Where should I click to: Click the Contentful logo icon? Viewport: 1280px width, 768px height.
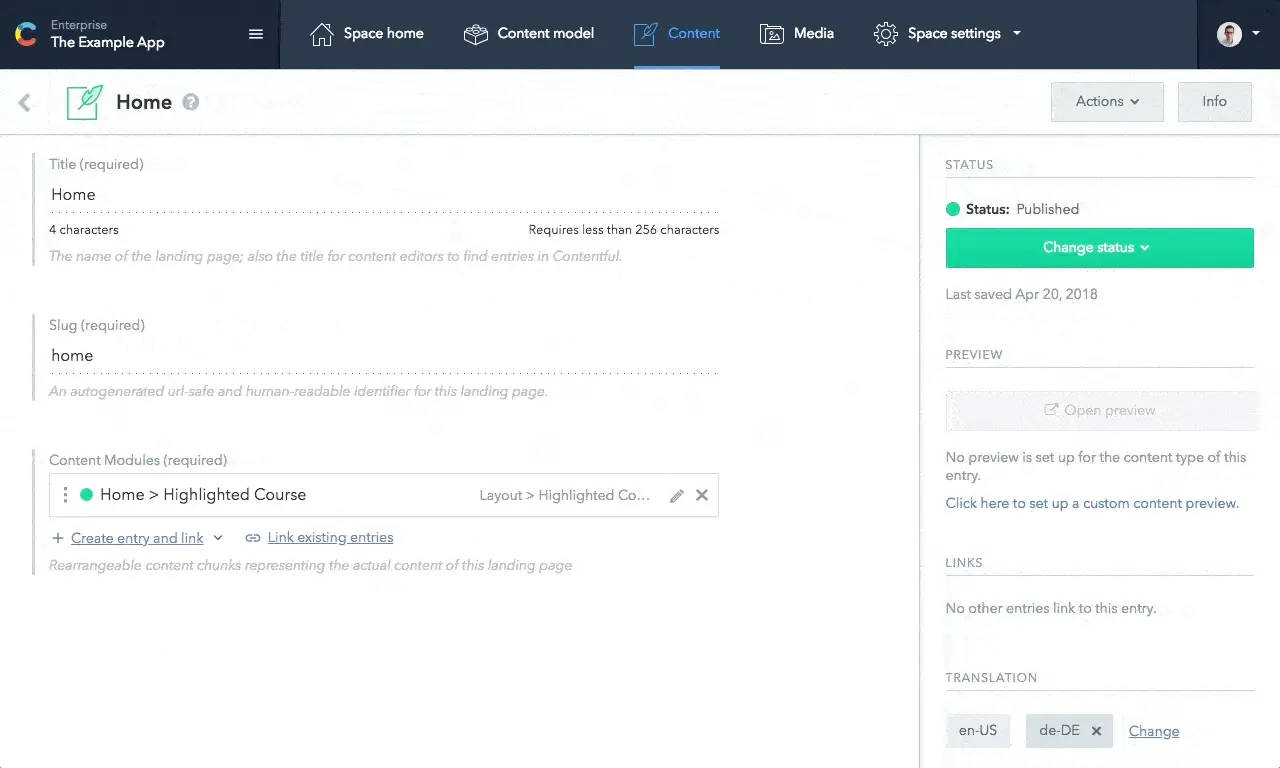26,34
